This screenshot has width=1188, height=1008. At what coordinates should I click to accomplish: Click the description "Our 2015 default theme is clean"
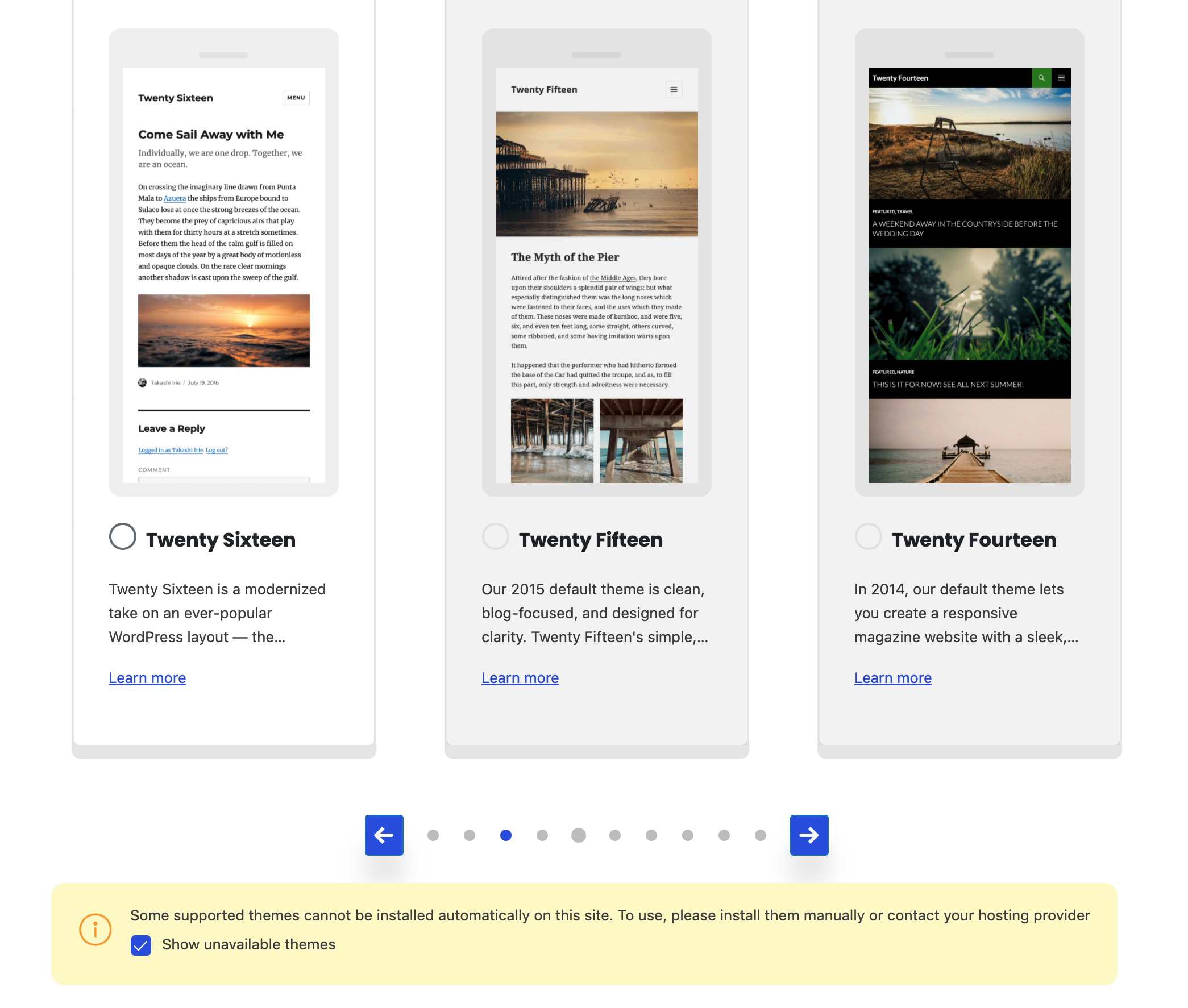point(595,613)
